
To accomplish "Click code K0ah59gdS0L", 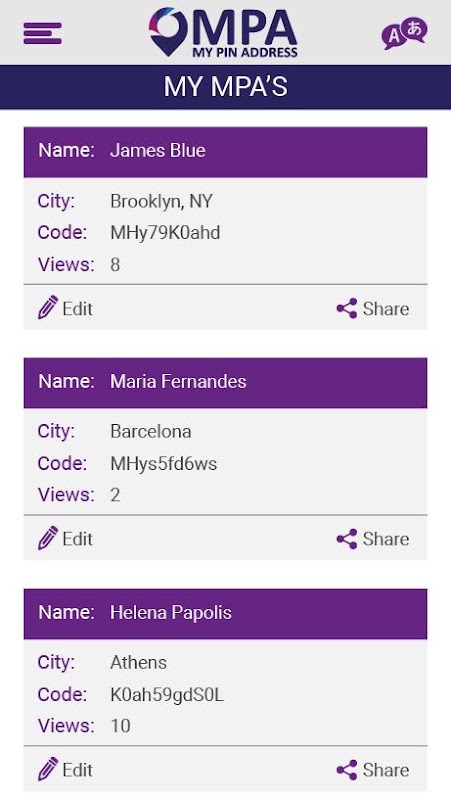I will (x=167, y=694).
